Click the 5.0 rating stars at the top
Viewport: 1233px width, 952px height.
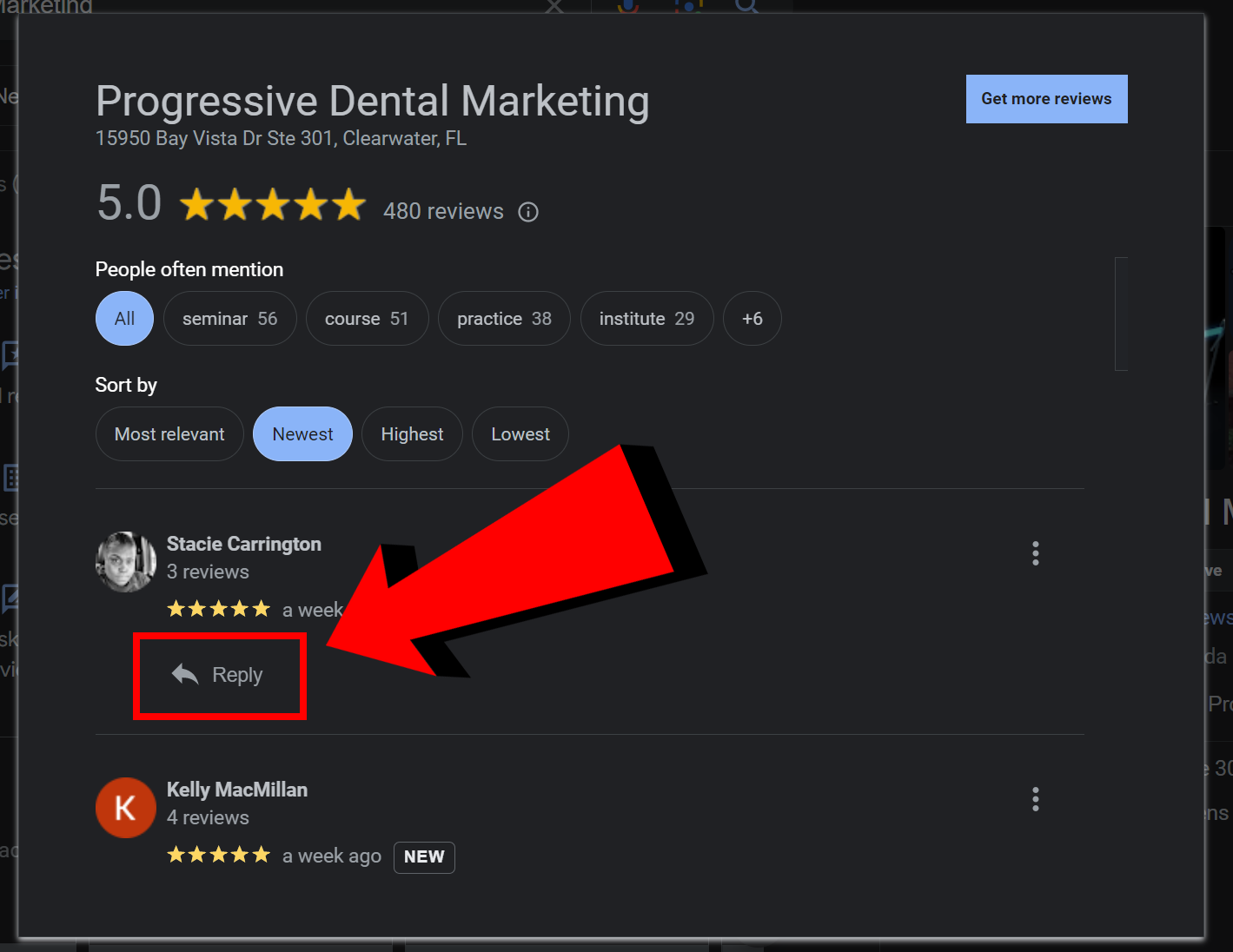point(273,205)
